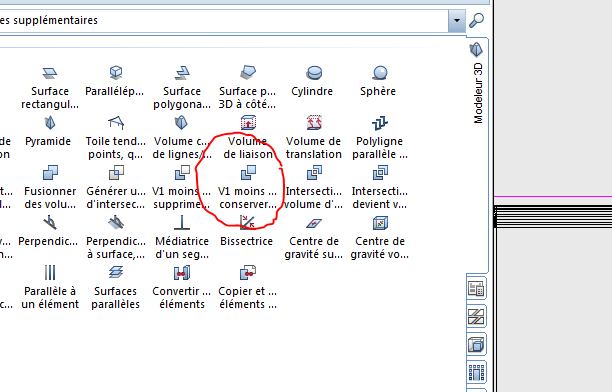Click the magnifier search icon
The height and width of the screenshot is (392, 612).
click(x=477, y=20)
